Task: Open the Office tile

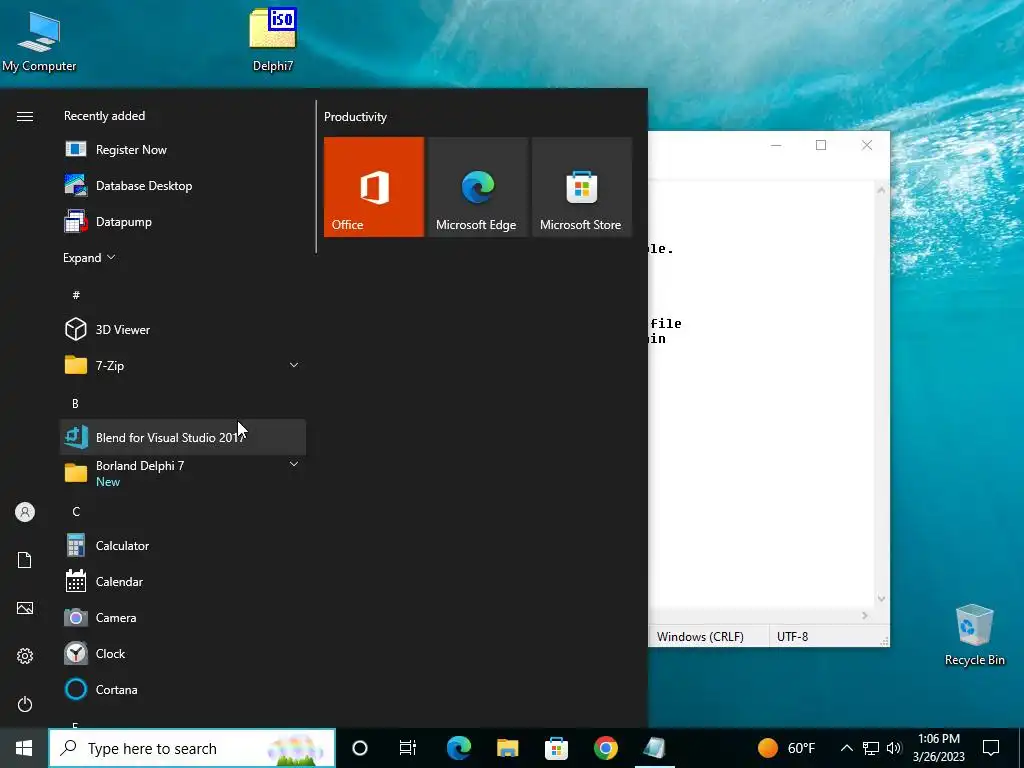Action: point(374,187)
